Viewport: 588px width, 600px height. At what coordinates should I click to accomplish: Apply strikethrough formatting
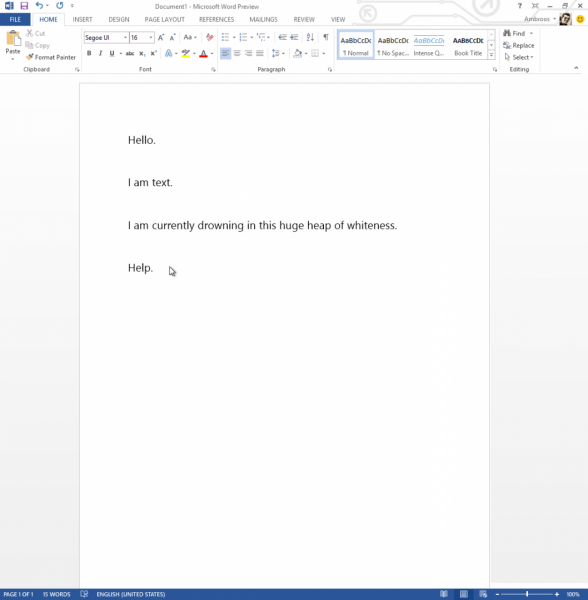click(130, 54)
